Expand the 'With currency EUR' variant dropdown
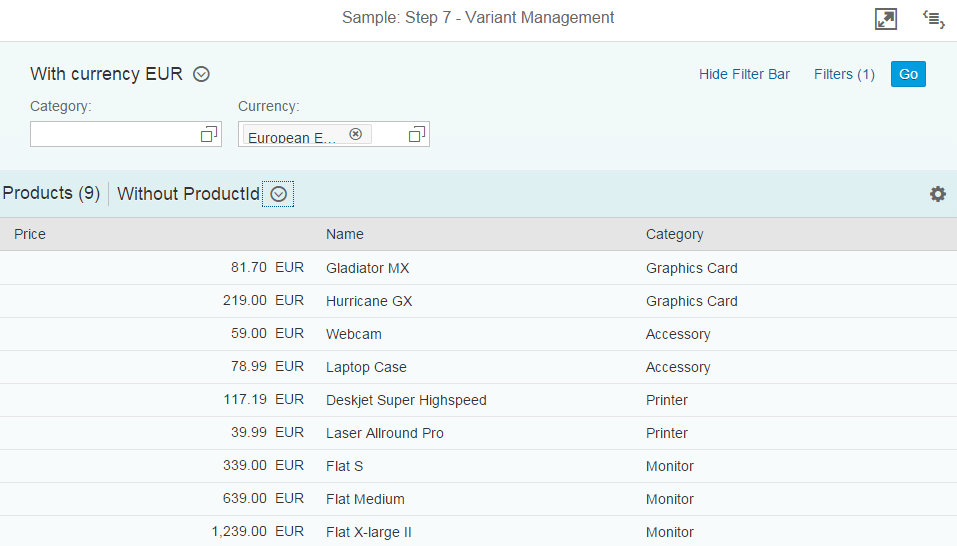The width and height of the screenshot is (957, 546). 201,74
